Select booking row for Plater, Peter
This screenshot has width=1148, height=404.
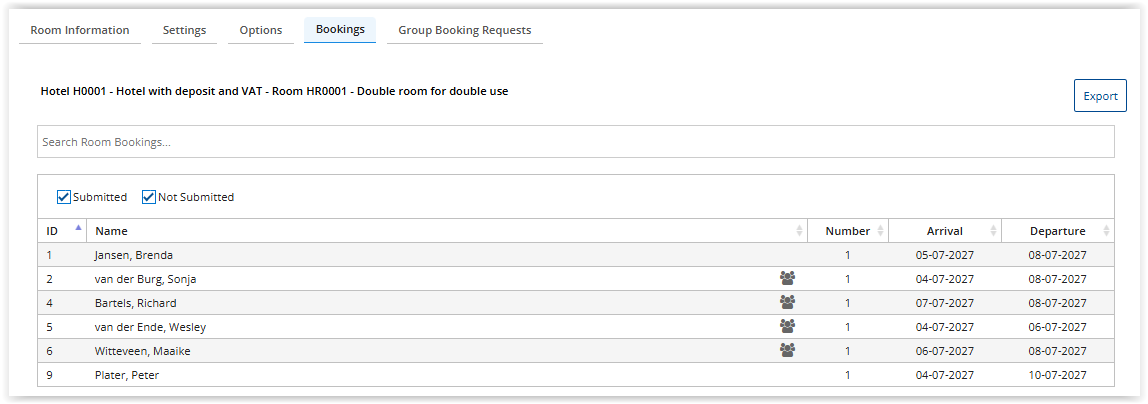(575, 375)
